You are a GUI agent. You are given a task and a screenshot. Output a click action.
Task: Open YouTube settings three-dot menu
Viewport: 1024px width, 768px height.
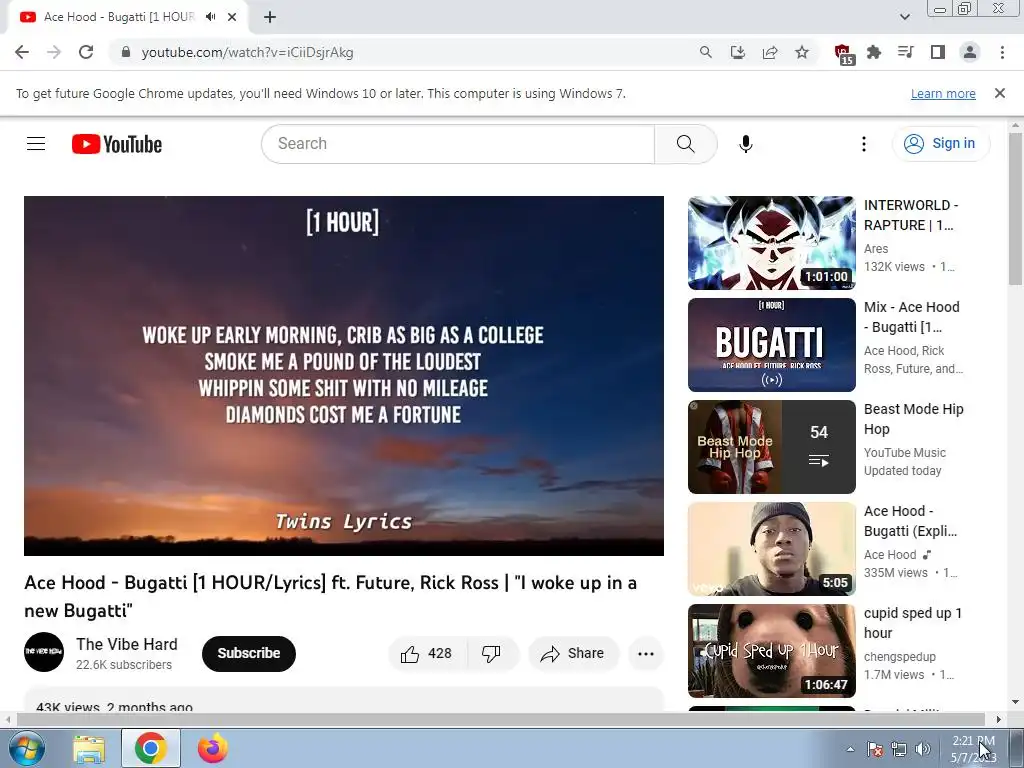click(863, 144)
